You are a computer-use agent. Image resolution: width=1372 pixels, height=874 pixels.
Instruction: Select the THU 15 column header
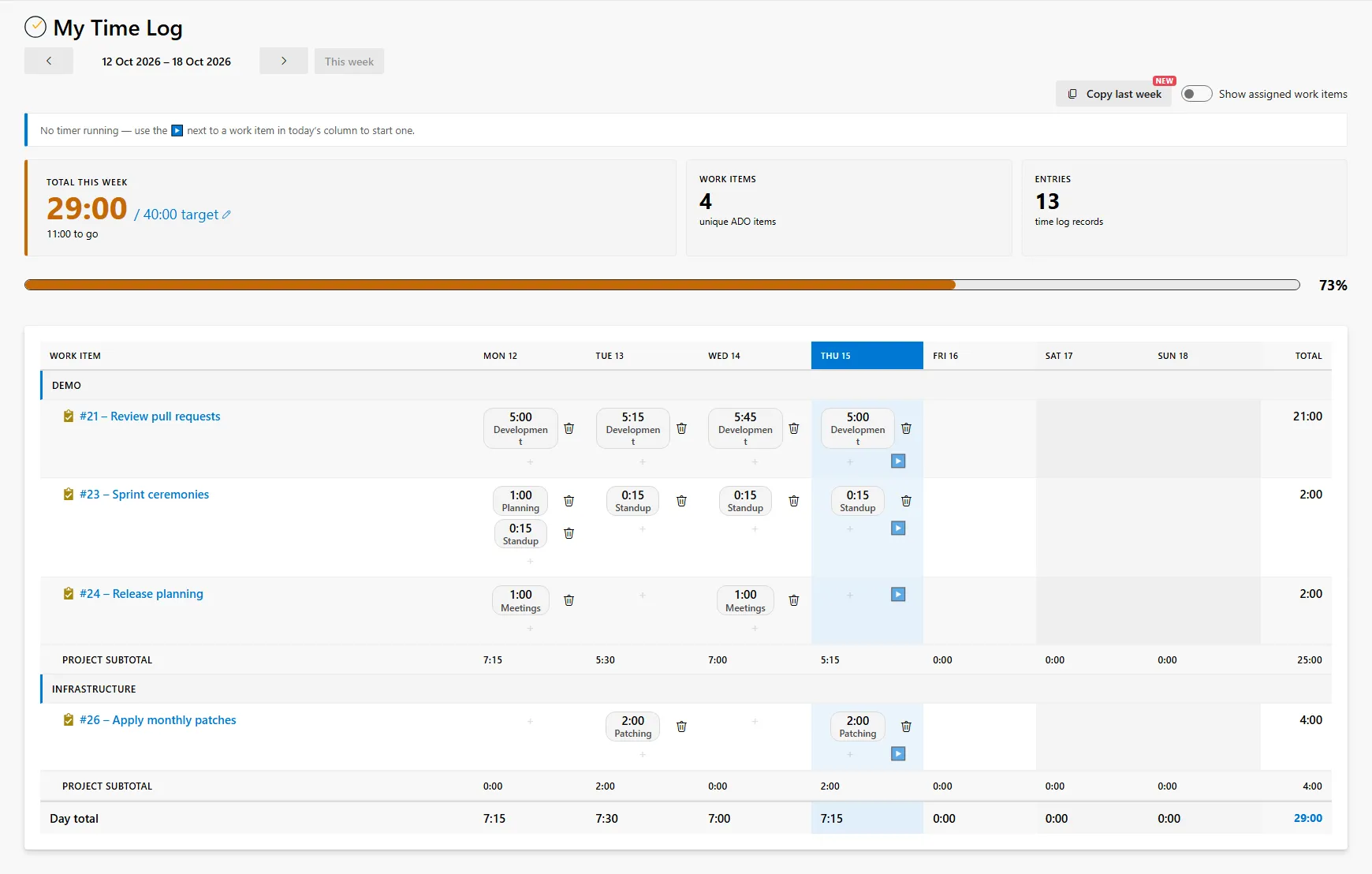point(867,356)
